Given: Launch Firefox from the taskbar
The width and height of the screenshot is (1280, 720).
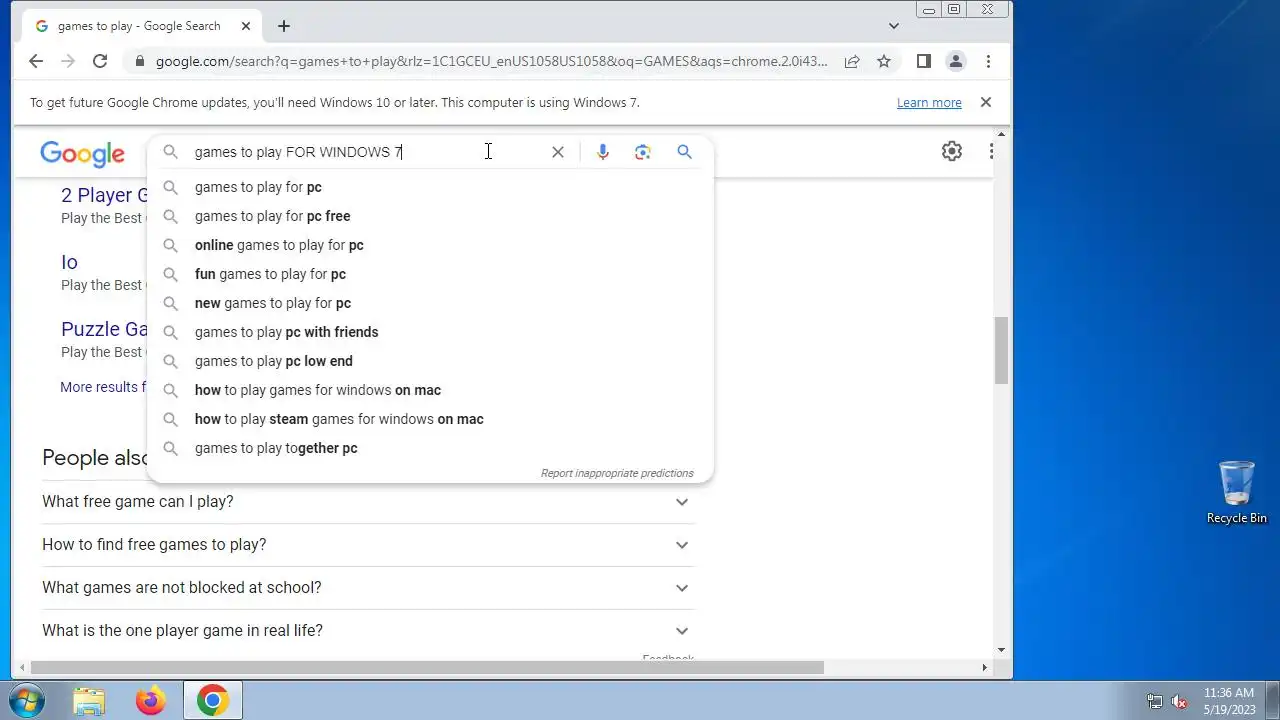Looking at the screenshot, I should pos(151,701).
